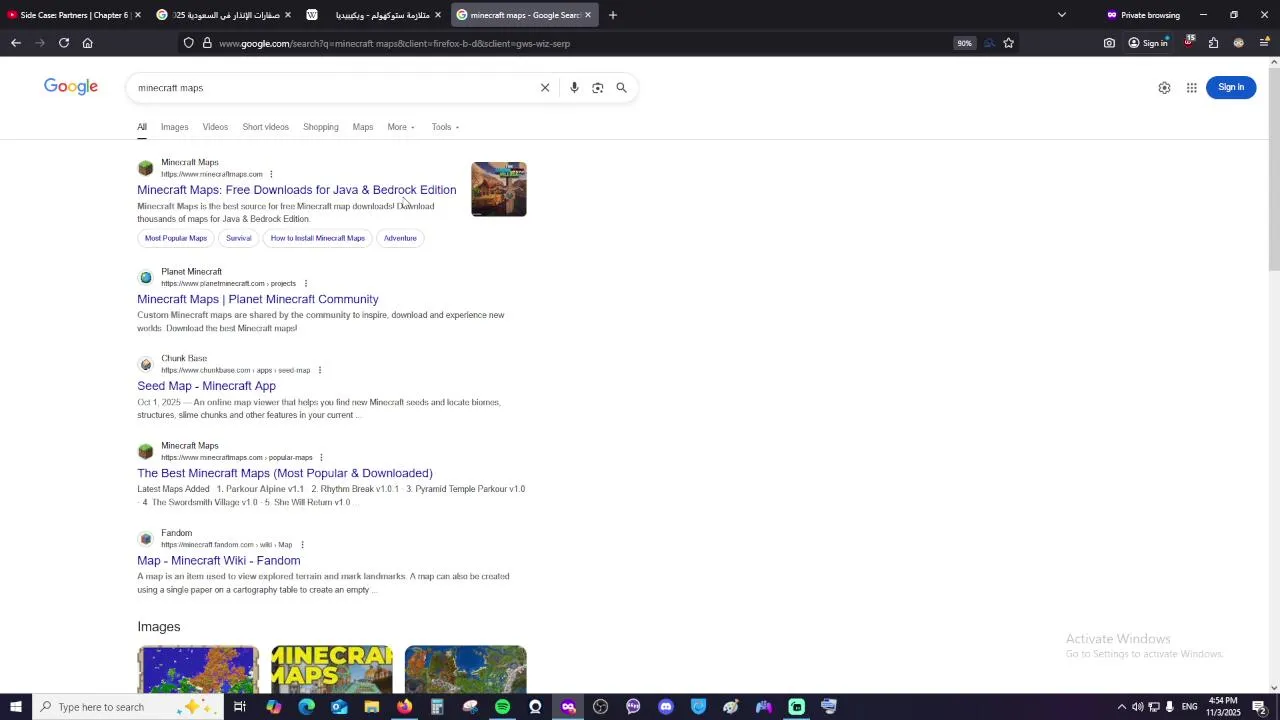Open the Windows Start menu
The image size is (1280, 720).
click(x=15, y=707)
